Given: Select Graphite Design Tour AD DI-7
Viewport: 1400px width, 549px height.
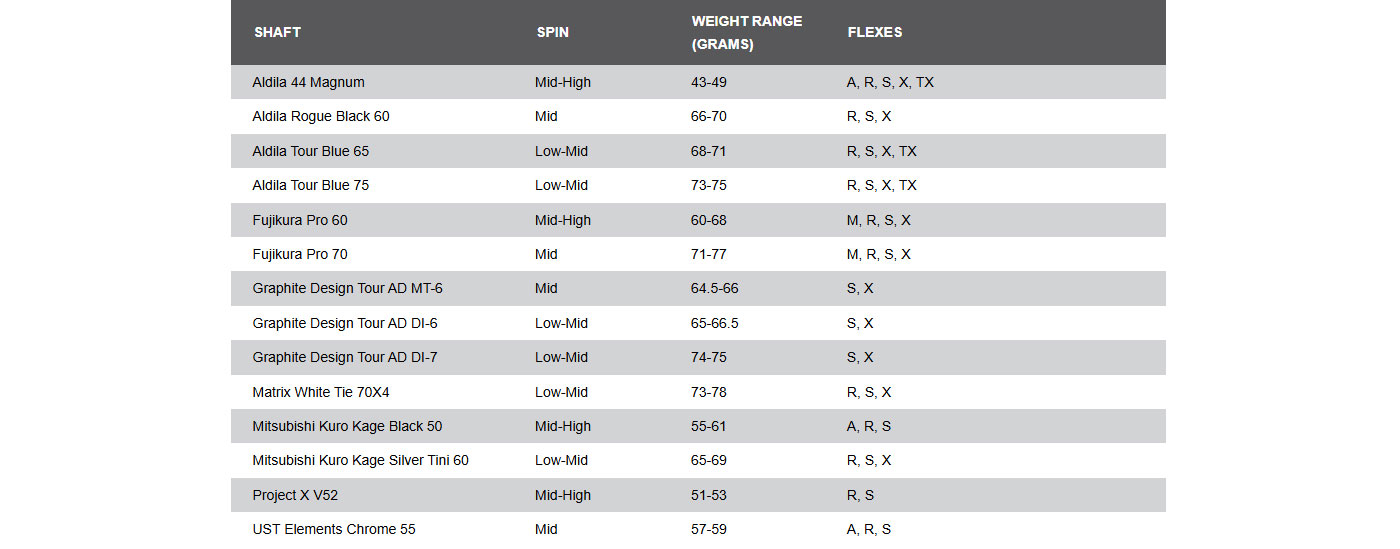Looking at the screenshot, I should (344, 357).
